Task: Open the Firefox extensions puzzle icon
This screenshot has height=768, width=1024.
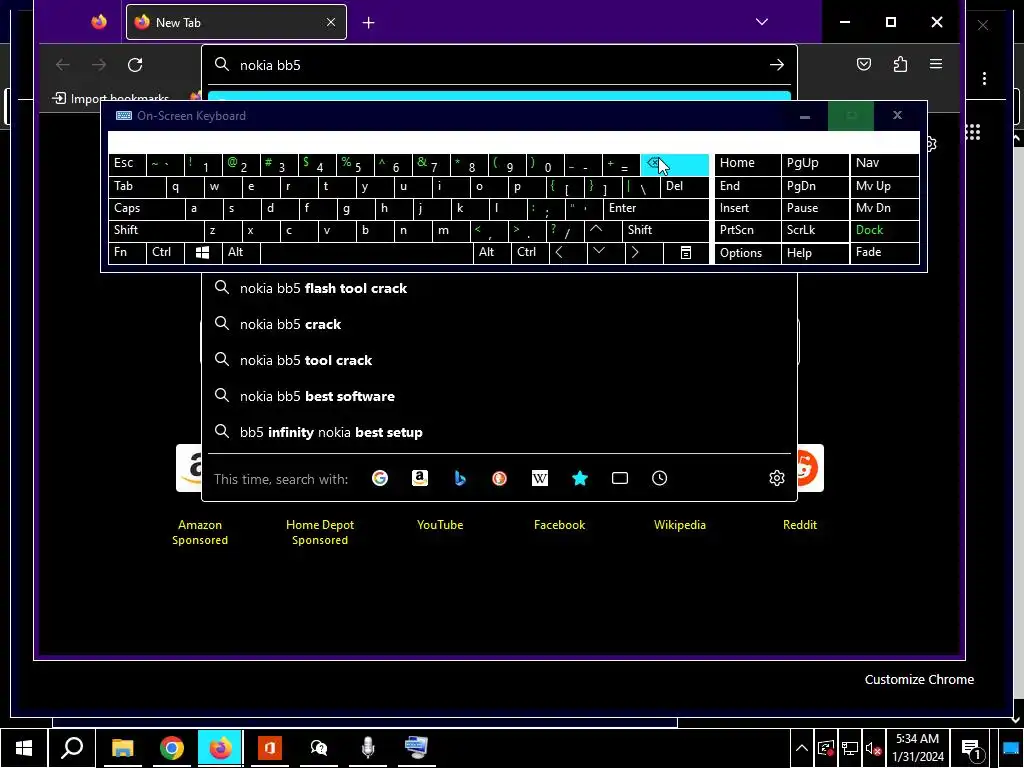Action: [x=901, y=64]
